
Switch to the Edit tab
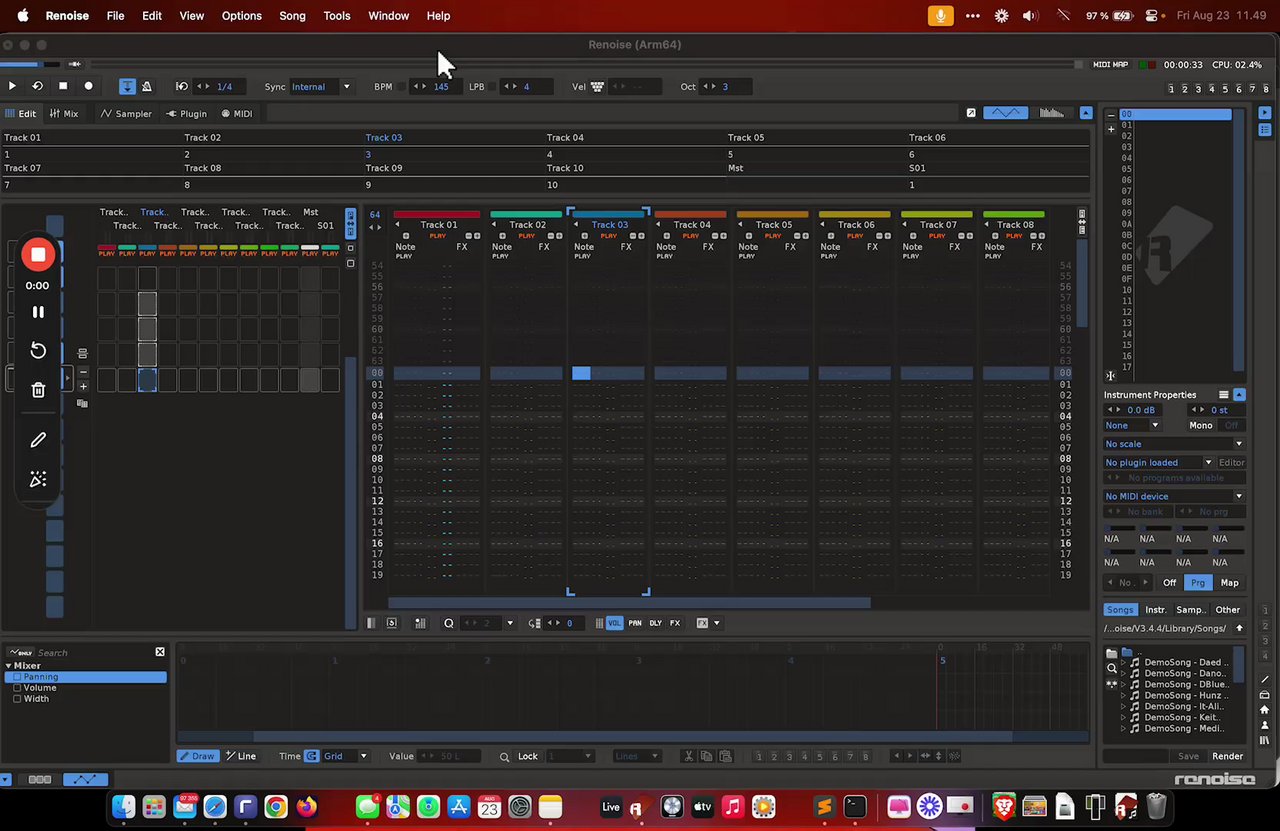(20, 113)
